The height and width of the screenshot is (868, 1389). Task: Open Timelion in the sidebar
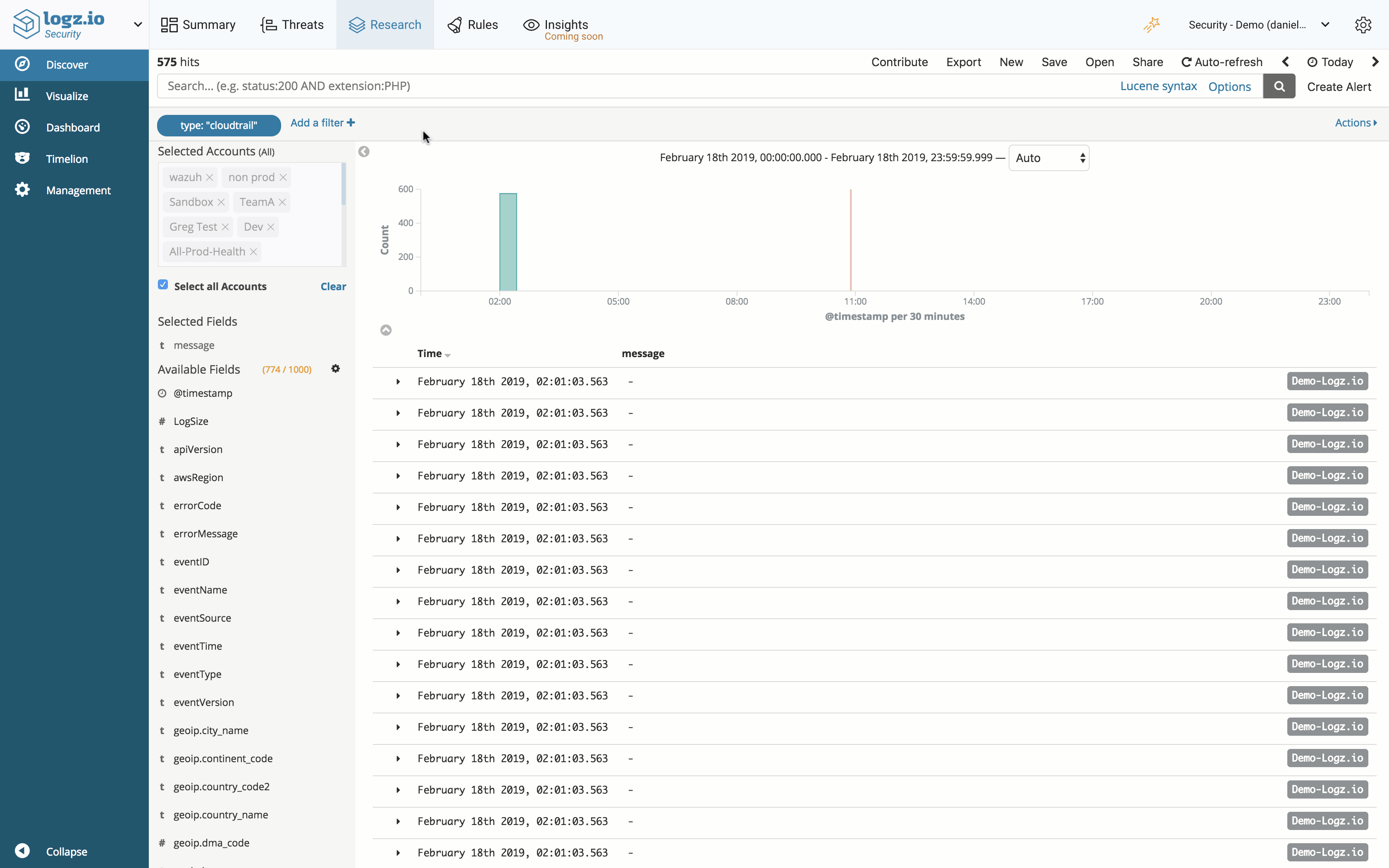point(74,159)
